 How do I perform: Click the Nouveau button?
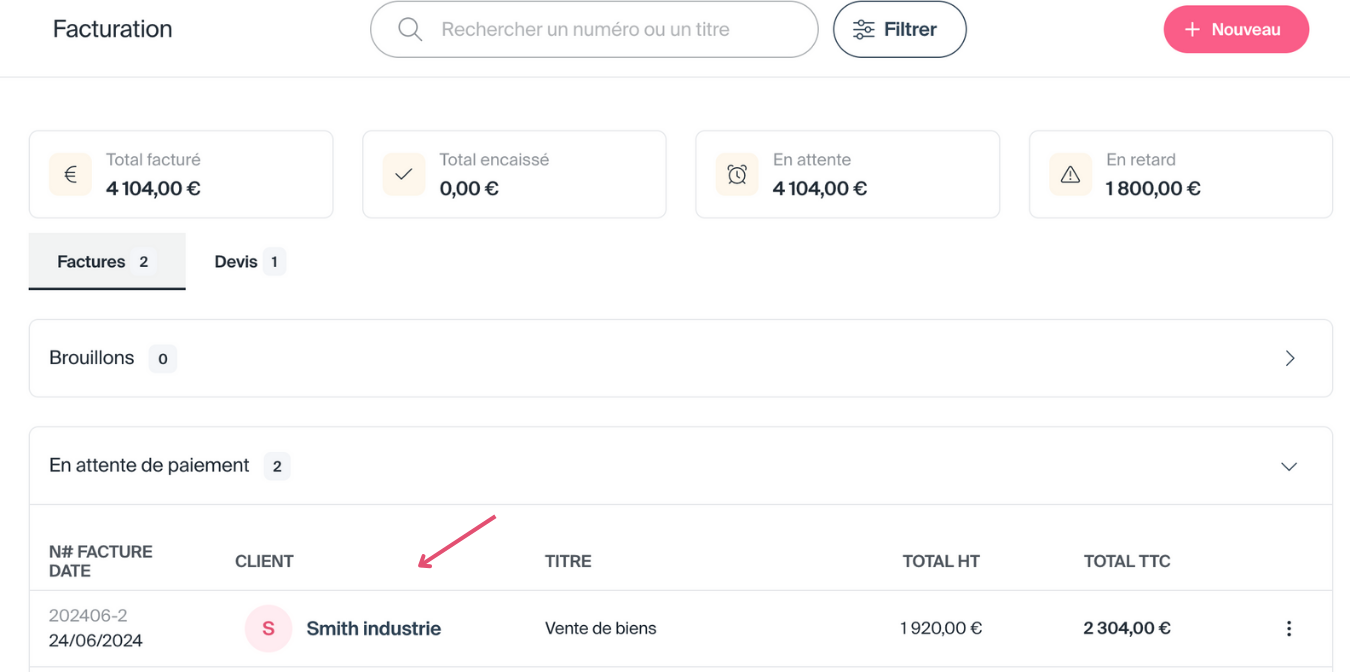click(1236, 30)
